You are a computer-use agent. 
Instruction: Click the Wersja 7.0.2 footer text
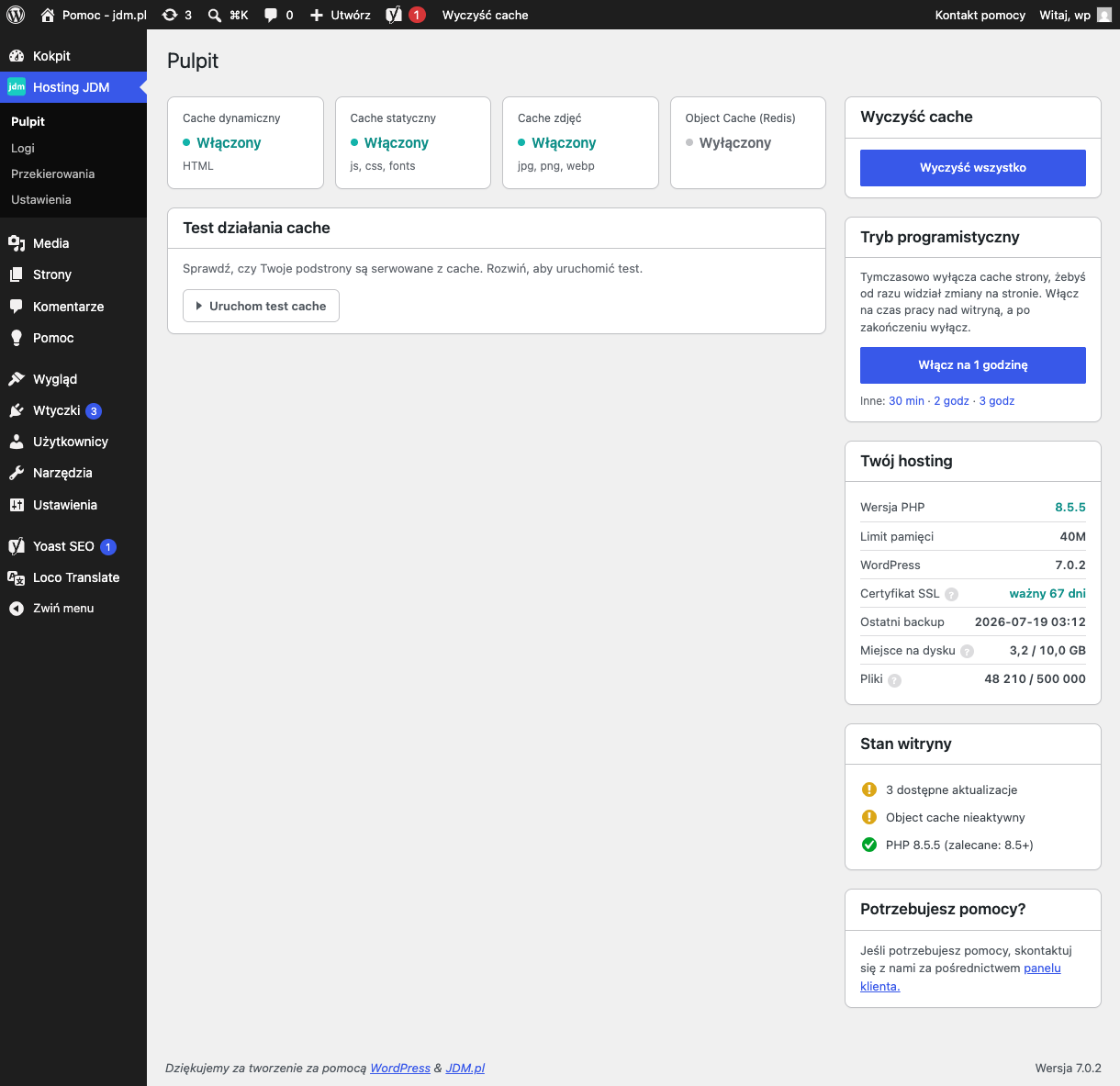pos(1068,1068)
